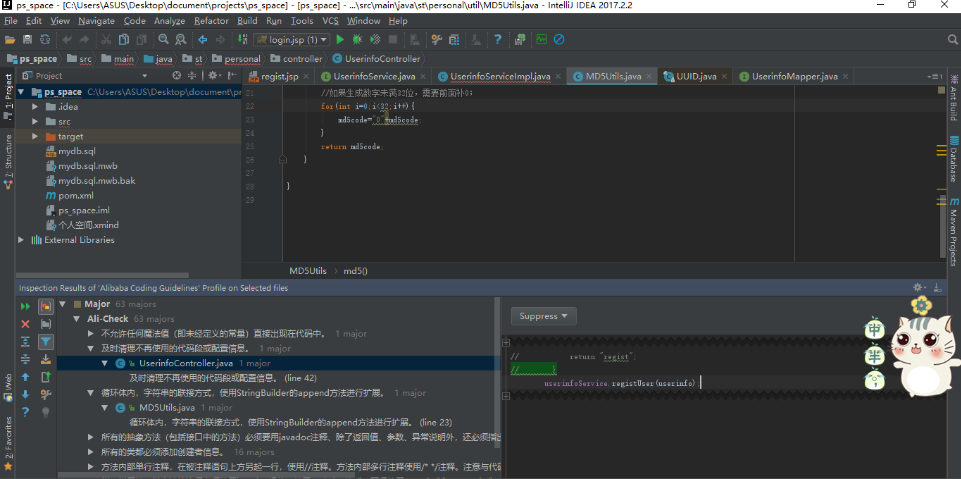
Task: Select MD5Utils.java inspection result
Action: [x=167, y=407]
